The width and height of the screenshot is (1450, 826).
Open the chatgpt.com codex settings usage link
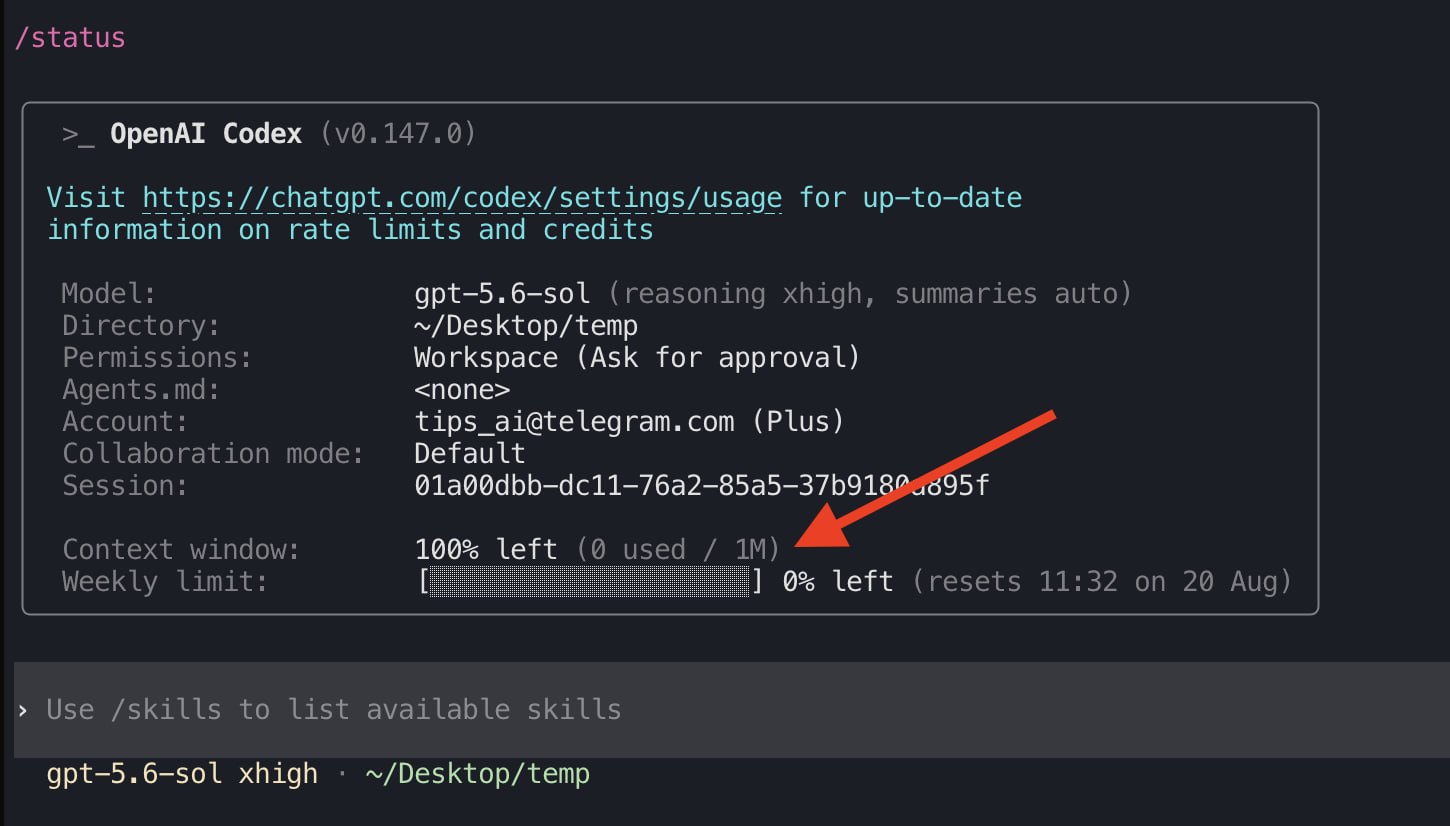(462, 198)
